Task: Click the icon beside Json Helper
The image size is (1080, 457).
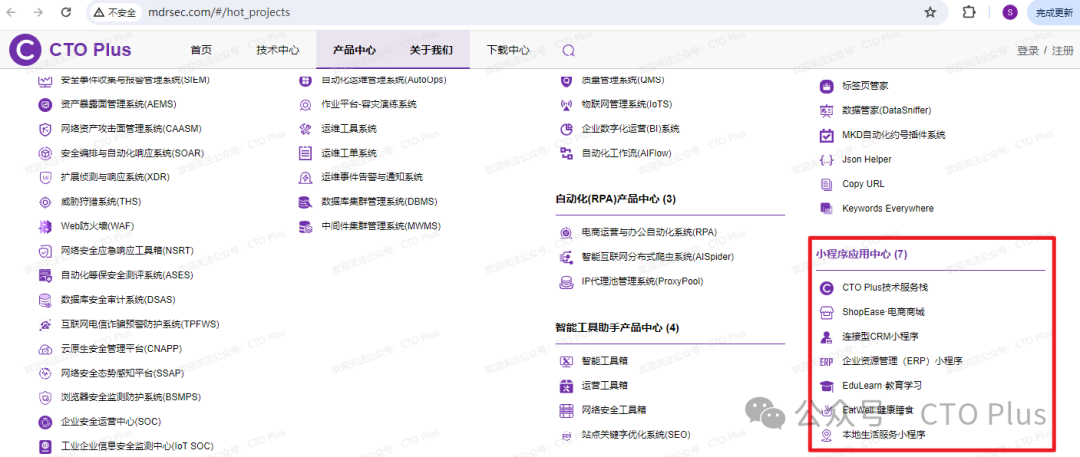Action: tap(827, 160)
